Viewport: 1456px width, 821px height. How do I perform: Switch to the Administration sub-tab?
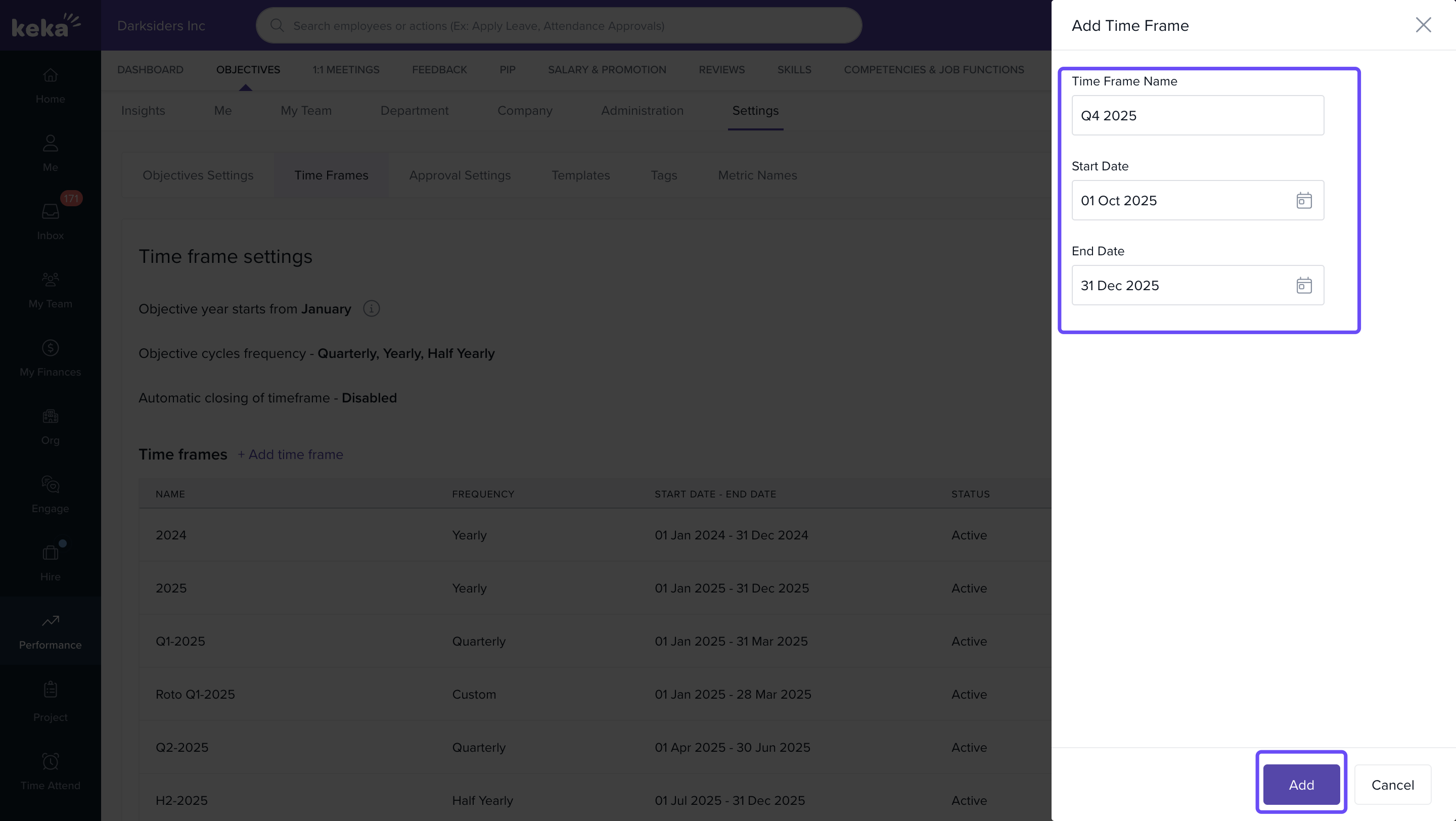642,111
